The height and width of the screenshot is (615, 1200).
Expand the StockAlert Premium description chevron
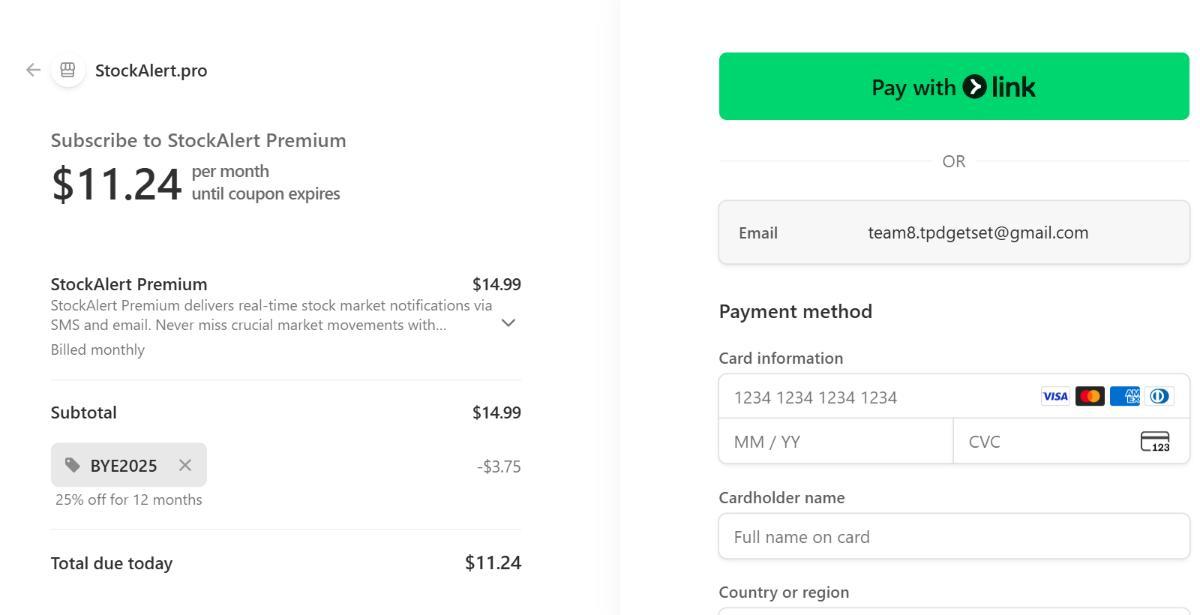click(508, 322)
